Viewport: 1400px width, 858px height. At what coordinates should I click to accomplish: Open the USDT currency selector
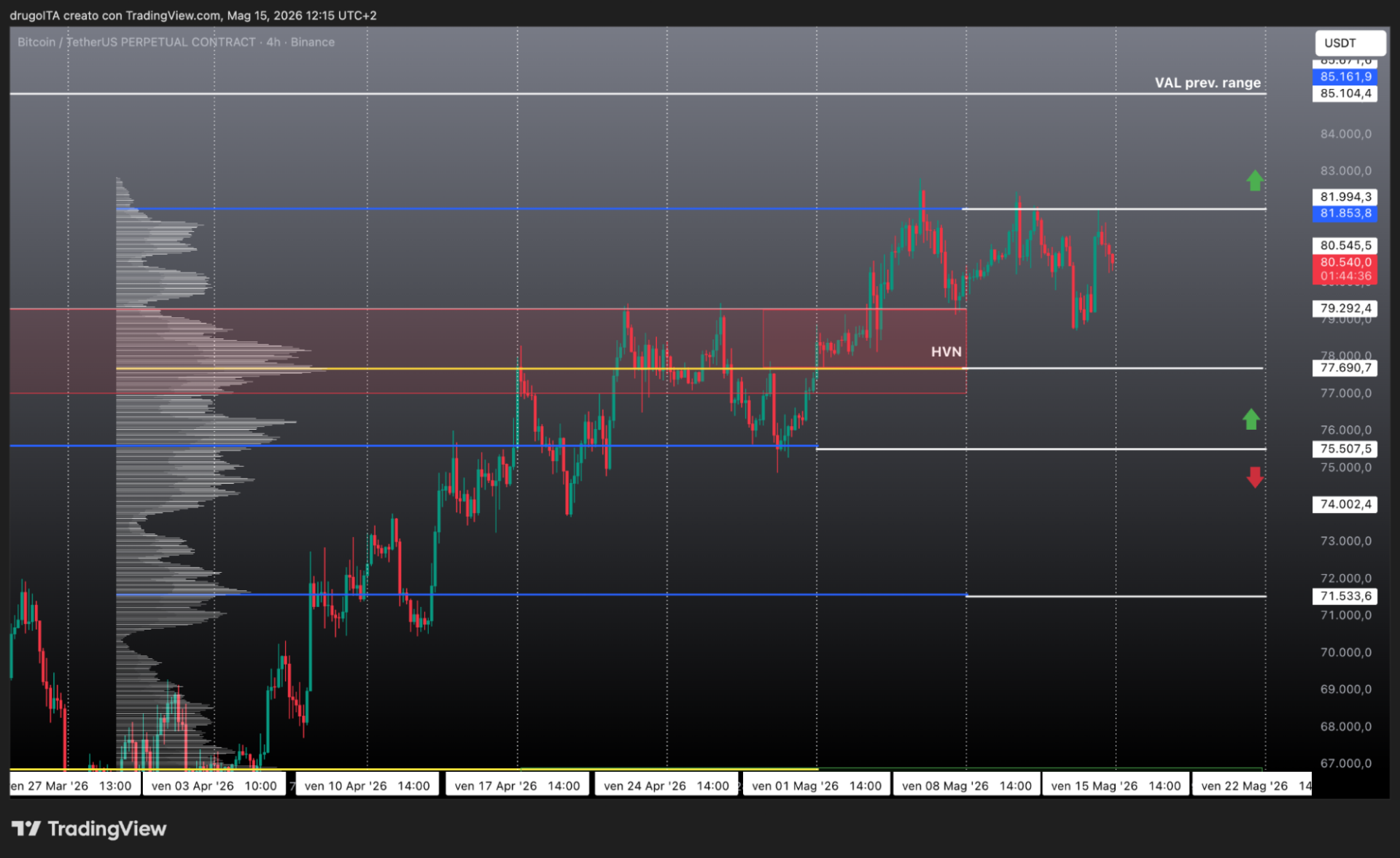click(x=1350, y=43)
